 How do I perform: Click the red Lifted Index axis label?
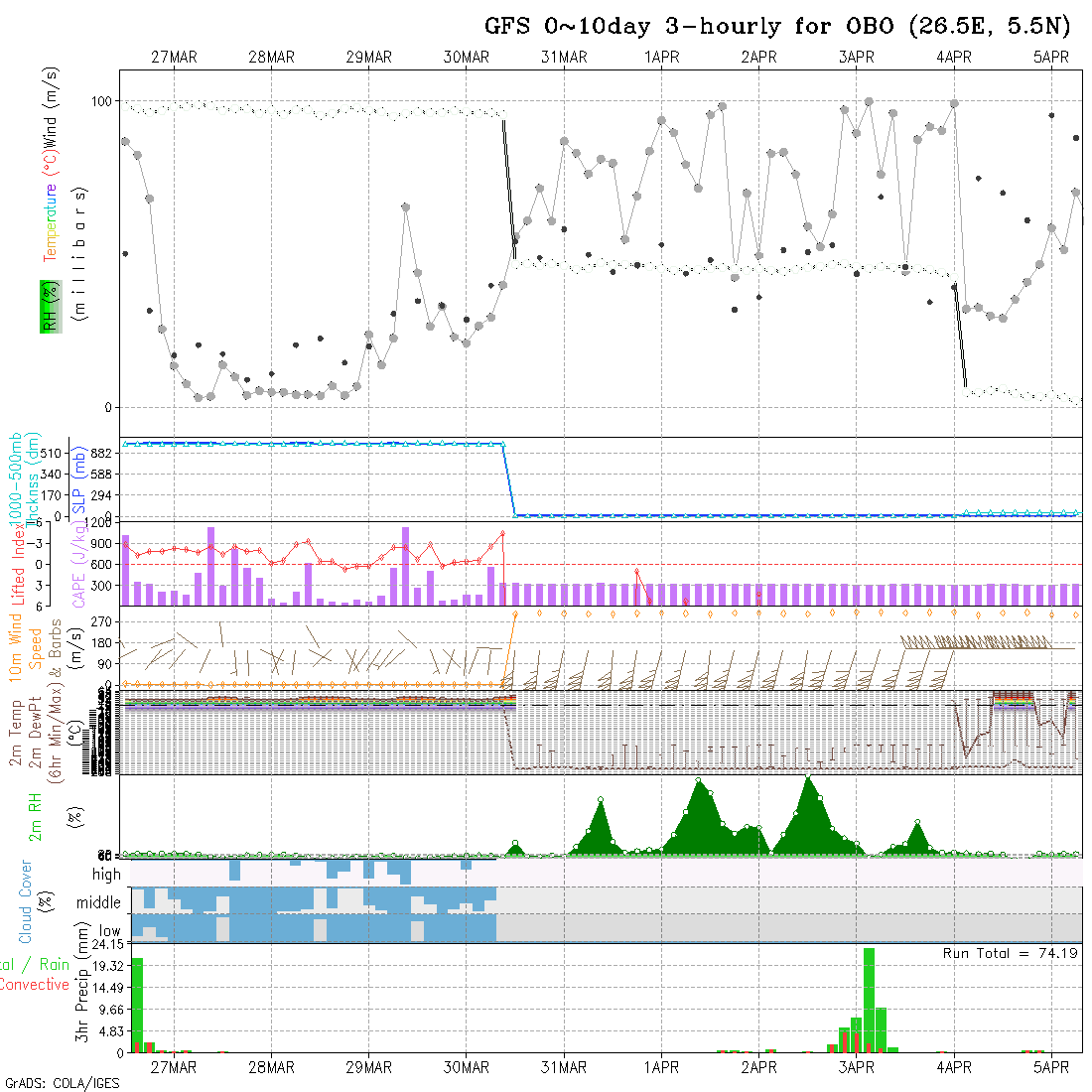tap(18, 564)
